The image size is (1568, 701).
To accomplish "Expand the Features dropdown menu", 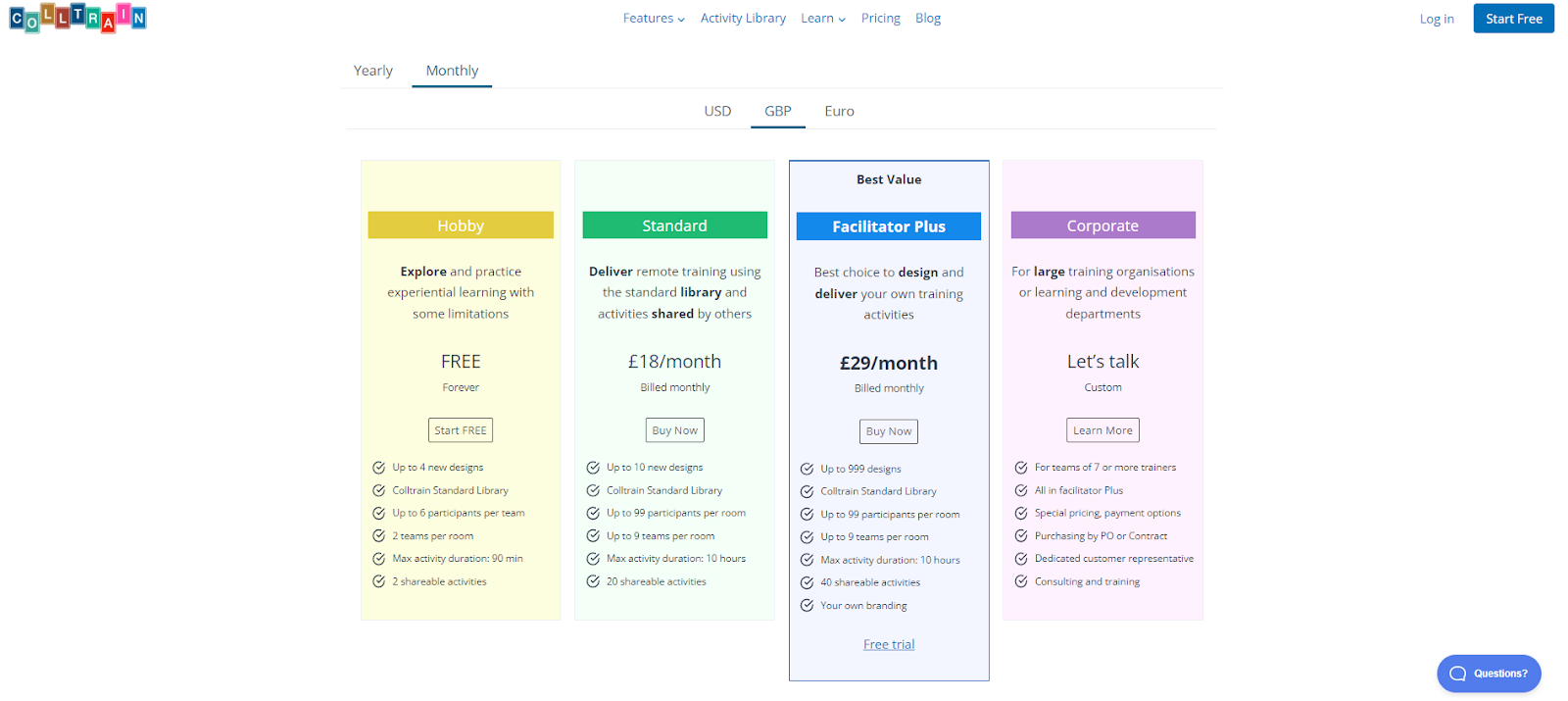I will (x=654, y=19).
